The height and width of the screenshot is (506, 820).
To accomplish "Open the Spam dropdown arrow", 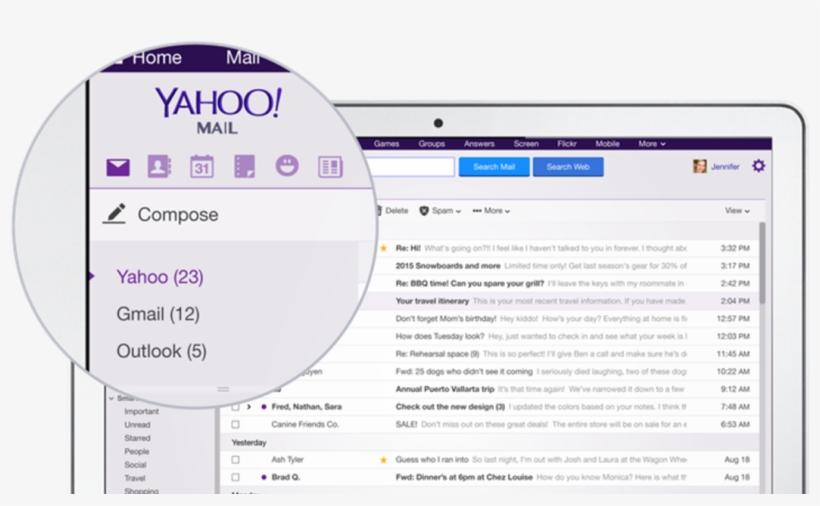I will click(x=459, y=211).
